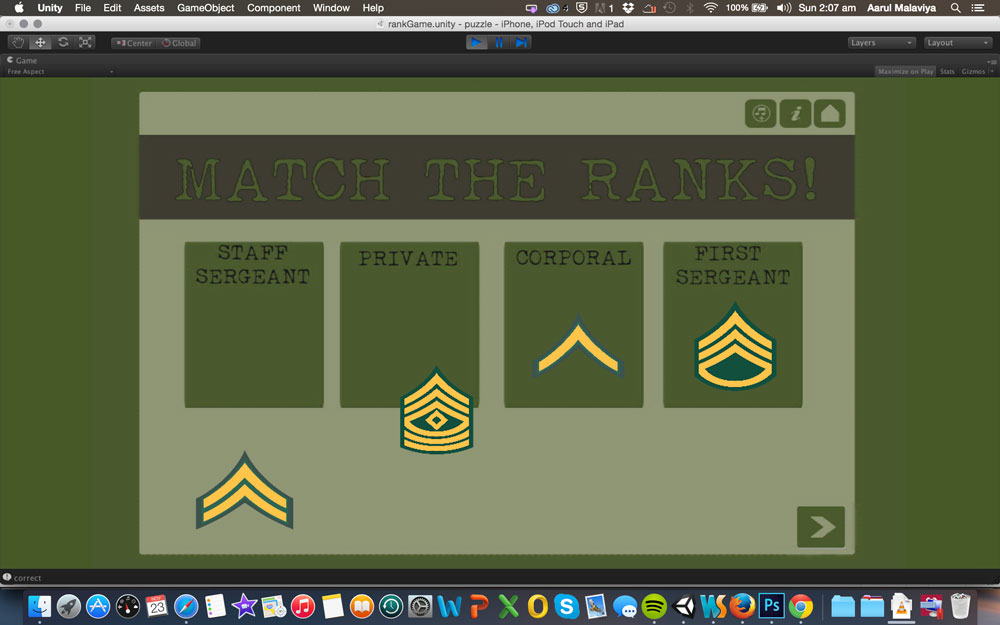
Task: Toggle Maximize on Play
Action: tap(905, 72)
